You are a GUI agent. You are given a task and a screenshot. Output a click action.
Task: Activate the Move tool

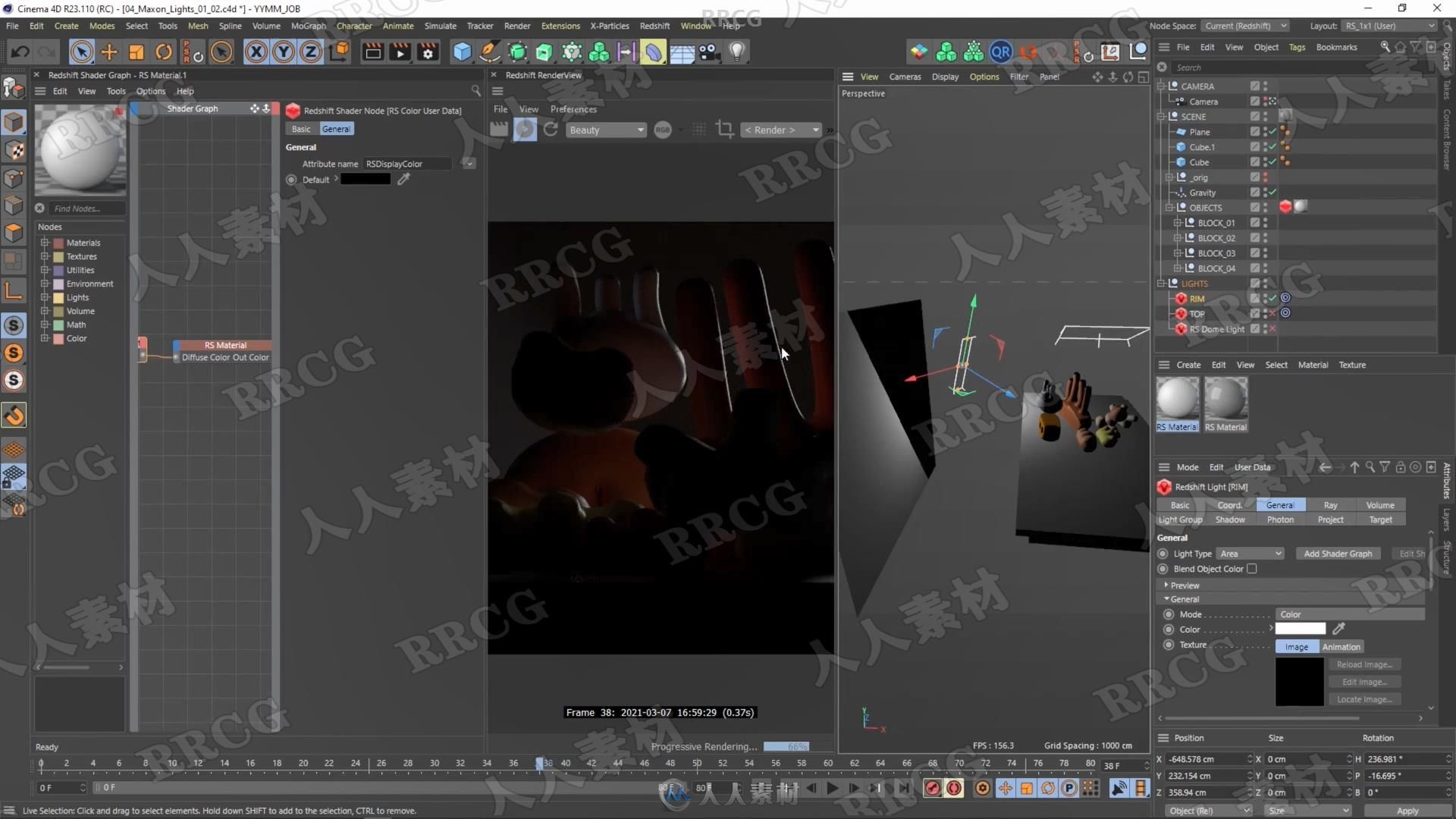click(x=109, y=52)
